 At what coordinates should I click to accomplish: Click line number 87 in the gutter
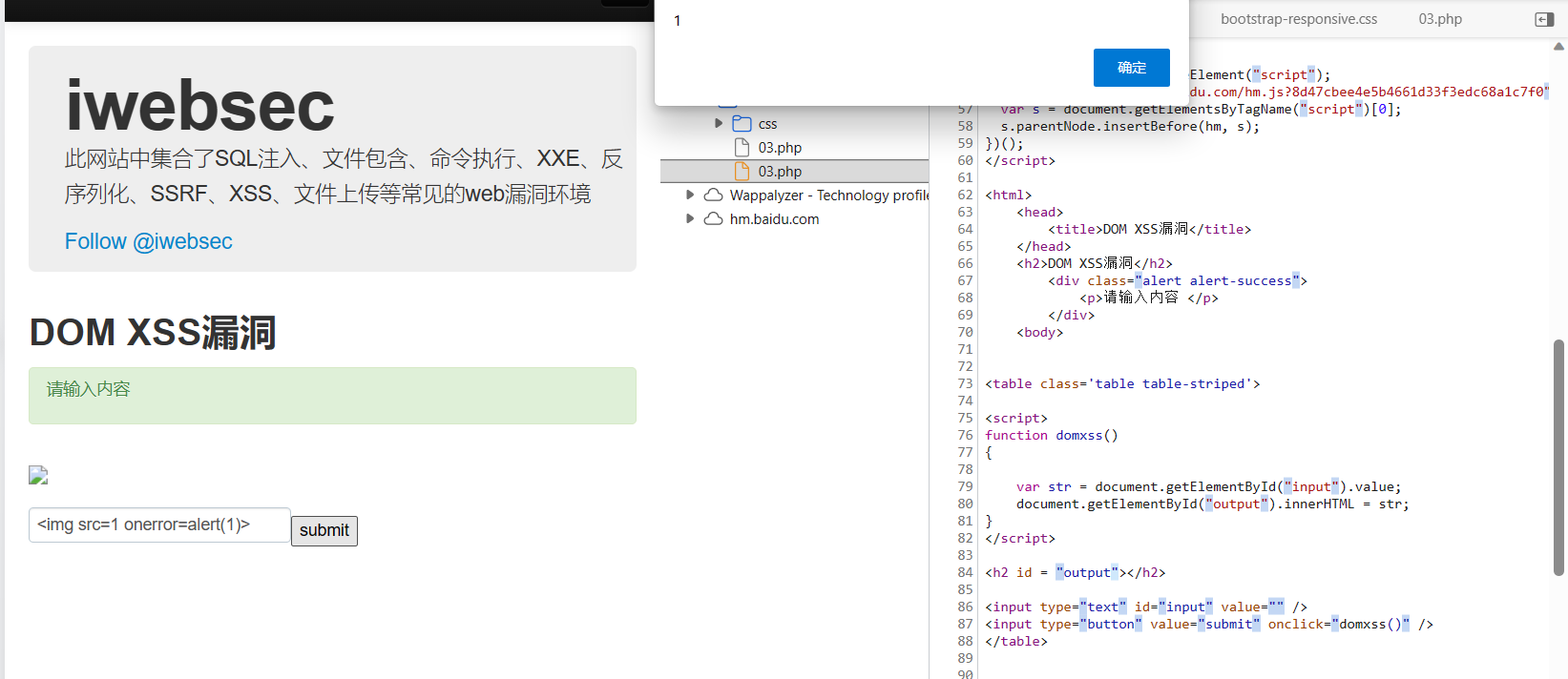[x=965, y=624]
